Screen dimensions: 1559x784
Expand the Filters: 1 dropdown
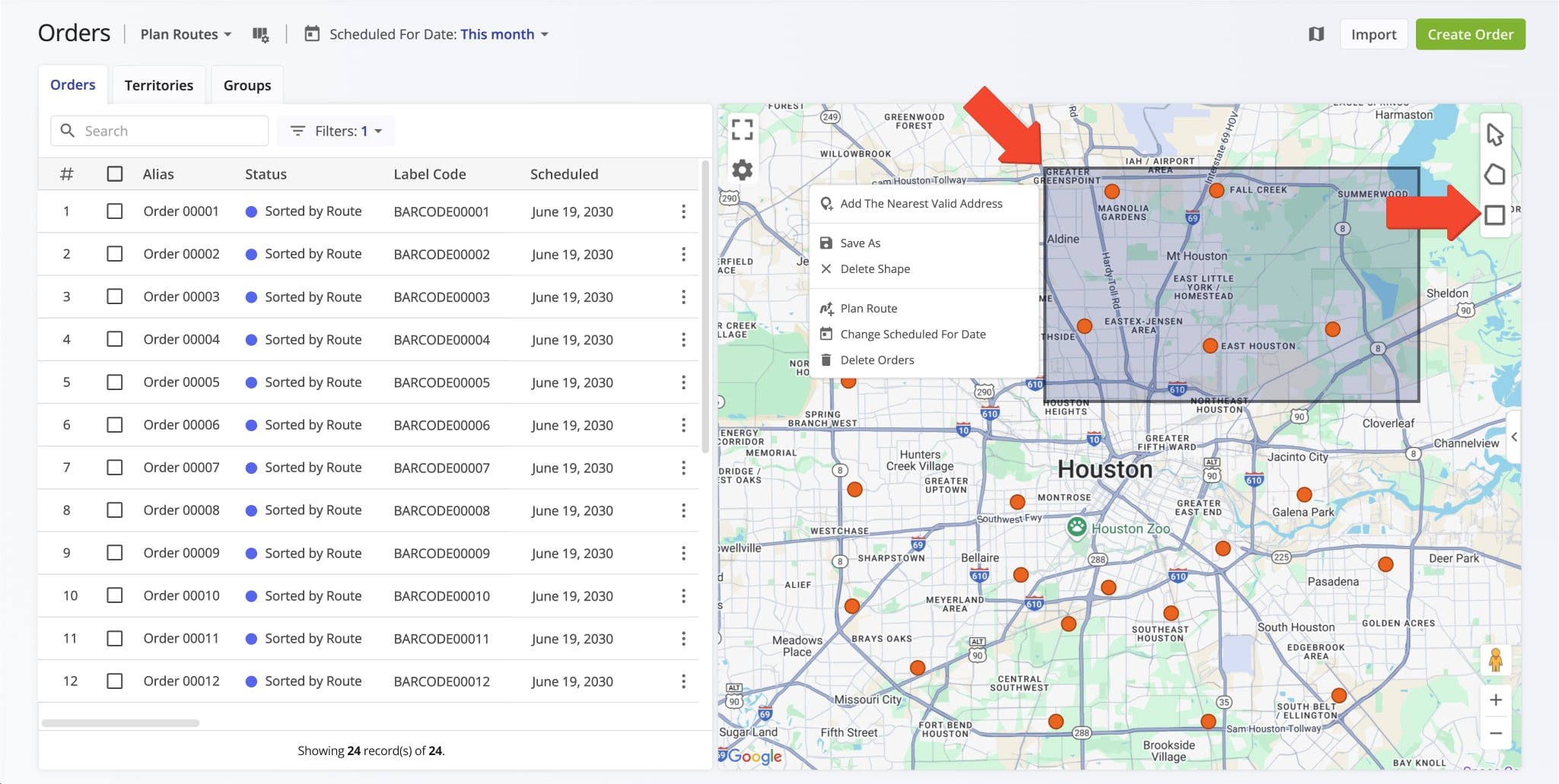coord(336,131)
